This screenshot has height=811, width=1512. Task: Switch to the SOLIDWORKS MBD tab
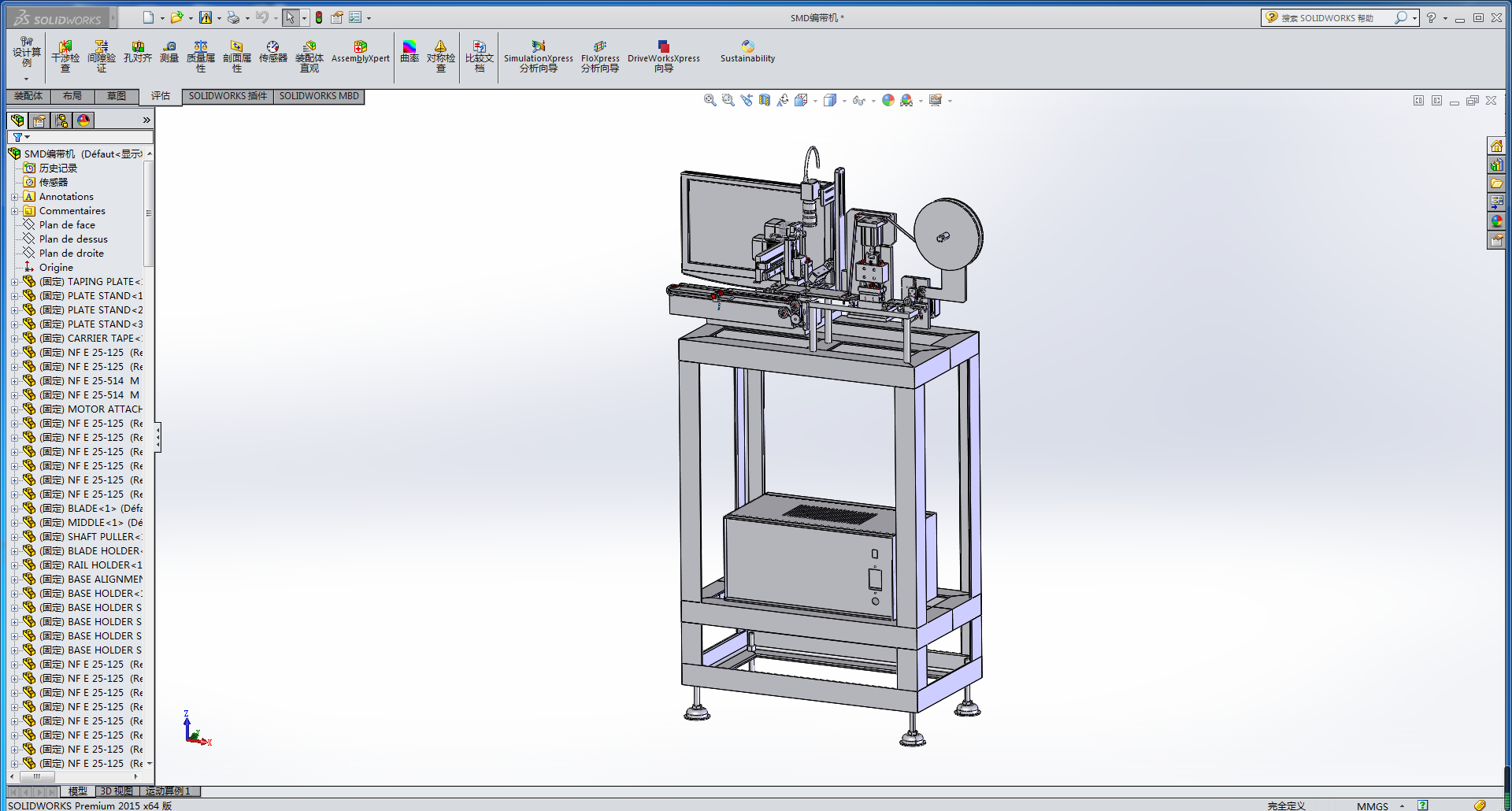[319, 96]
